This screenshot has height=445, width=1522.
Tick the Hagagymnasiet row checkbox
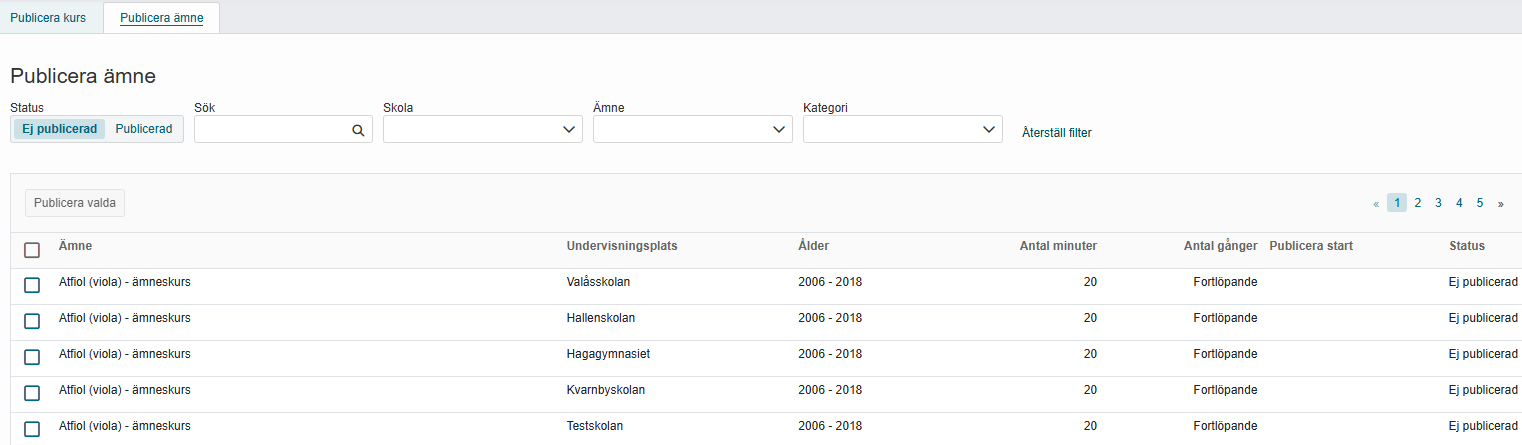pos(32,357)
